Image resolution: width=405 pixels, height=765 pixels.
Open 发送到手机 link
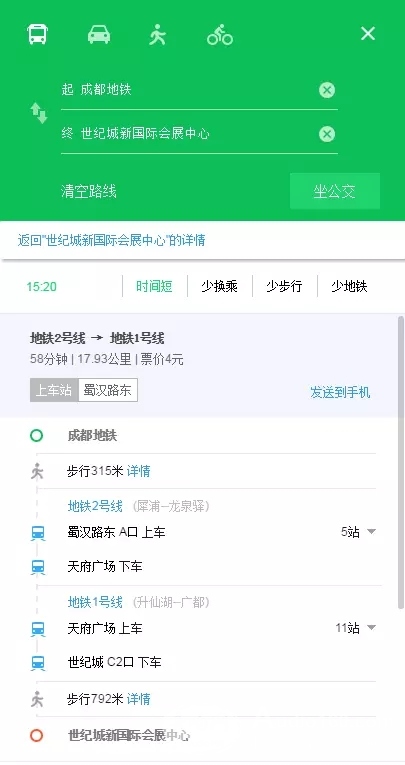[340, 392]
